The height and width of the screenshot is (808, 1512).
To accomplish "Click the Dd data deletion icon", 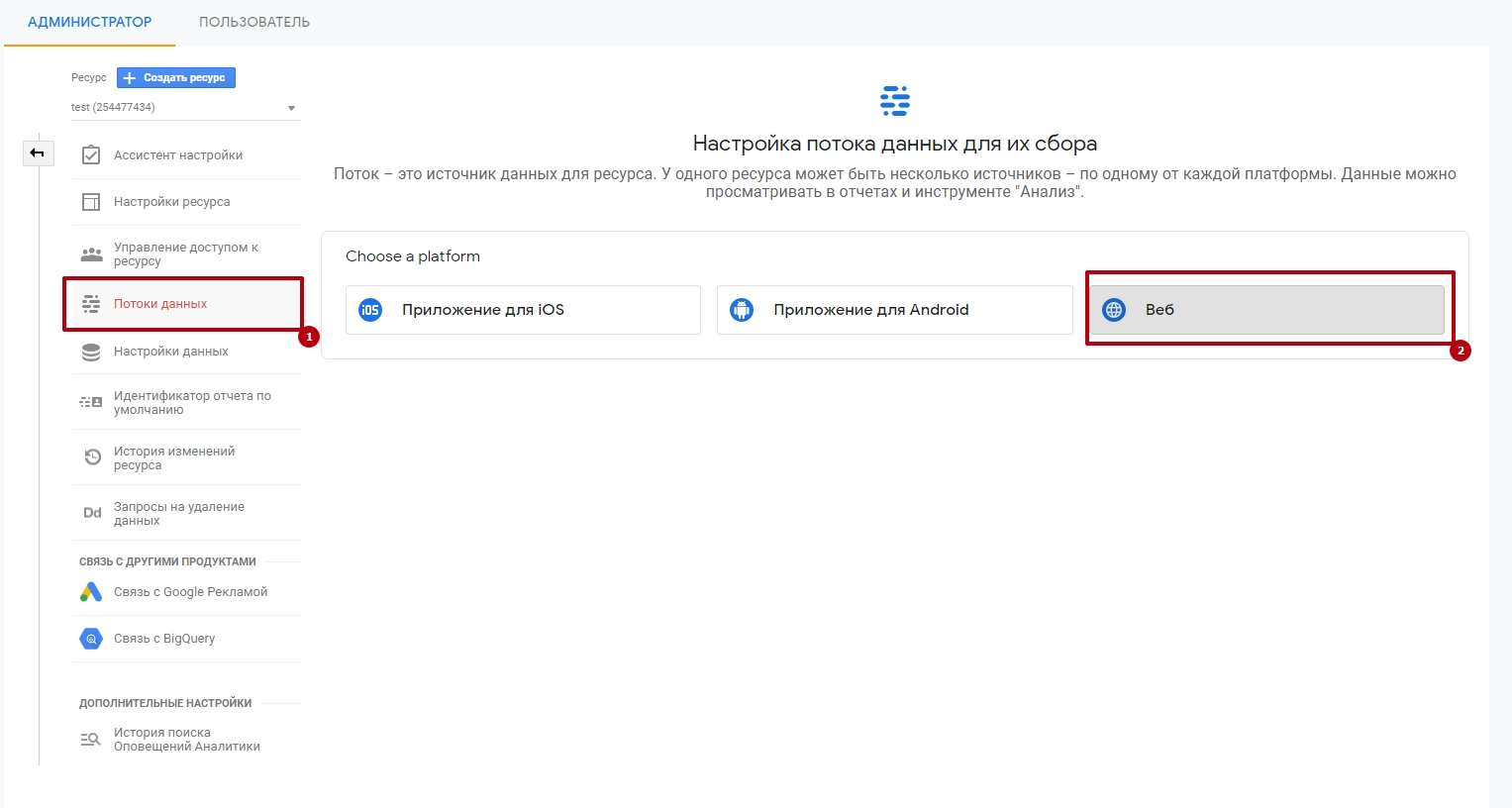I will coord(92,513).
